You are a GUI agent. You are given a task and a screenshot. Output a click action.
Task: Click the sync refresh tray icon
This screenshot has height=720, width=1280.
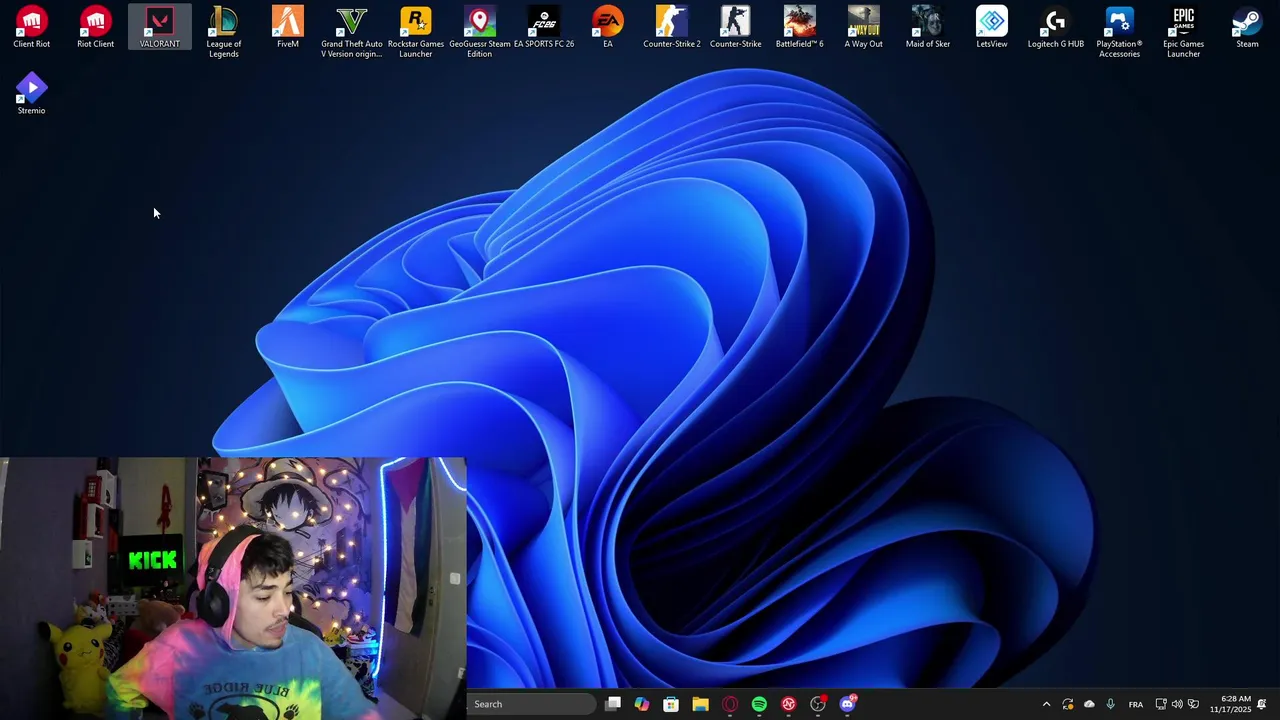point(1068,704)
